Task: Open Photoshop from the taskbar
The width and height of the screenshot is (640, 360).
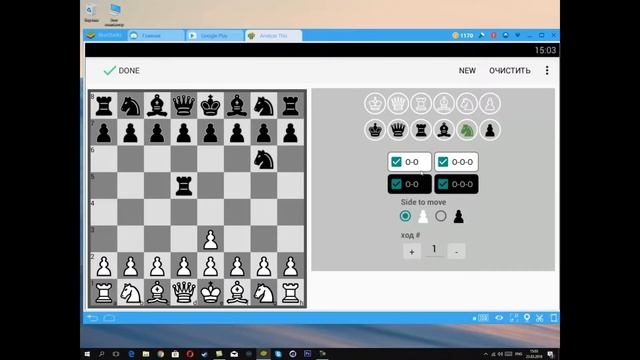Action: tap(307, 354)
